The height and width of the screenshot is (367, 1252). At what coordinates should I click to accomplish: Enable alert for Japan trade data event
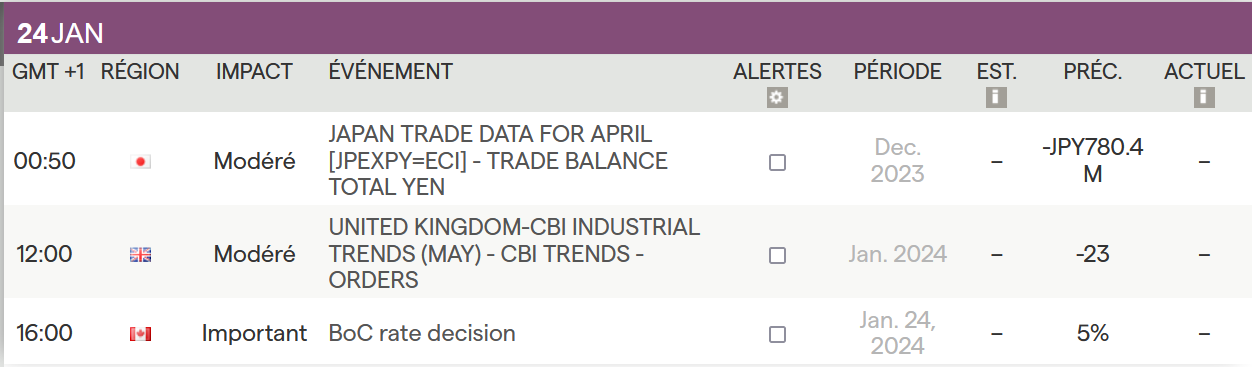click(777, 162)
